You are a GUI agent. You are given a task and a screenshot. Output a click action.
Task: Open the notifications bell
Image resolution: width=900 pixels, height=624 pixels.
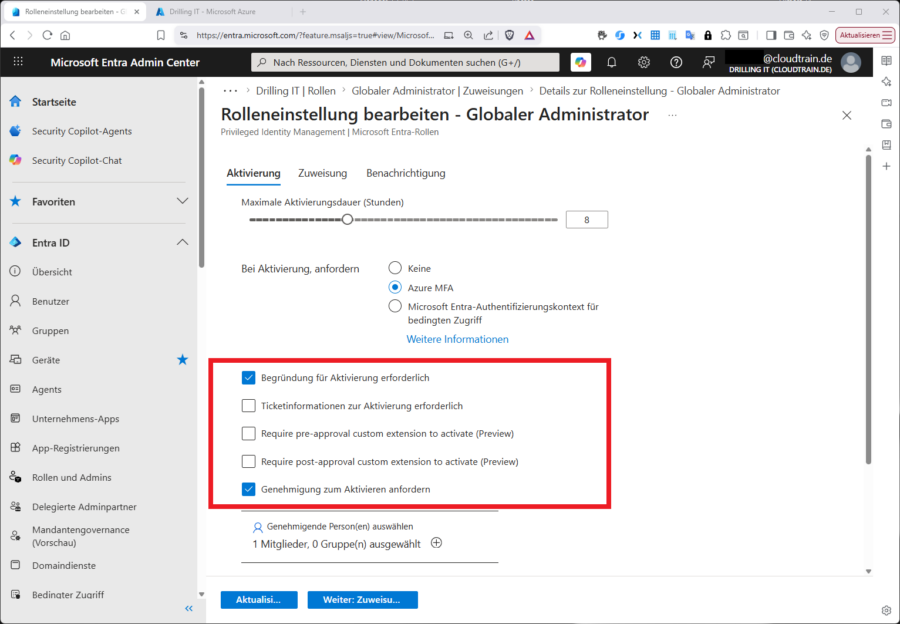pos(611,62)
